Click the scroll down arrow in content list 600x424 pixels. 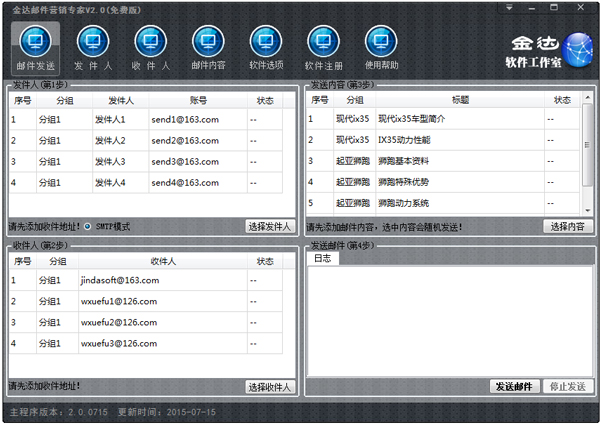[x=587, y=210]
